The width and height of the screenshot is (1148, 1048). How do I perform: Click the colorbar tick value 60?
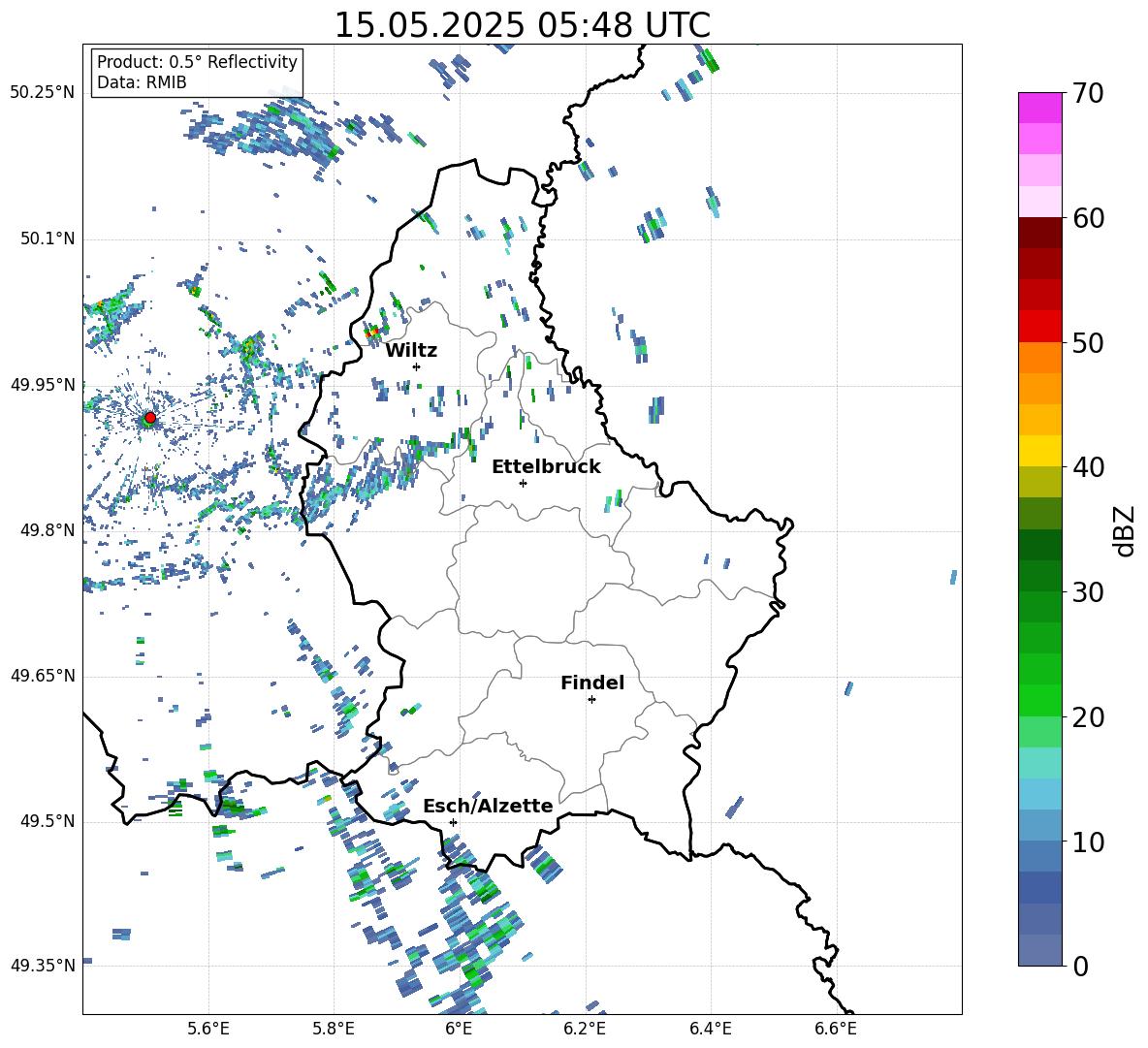pyautogui.click(x=1087, y=218)
